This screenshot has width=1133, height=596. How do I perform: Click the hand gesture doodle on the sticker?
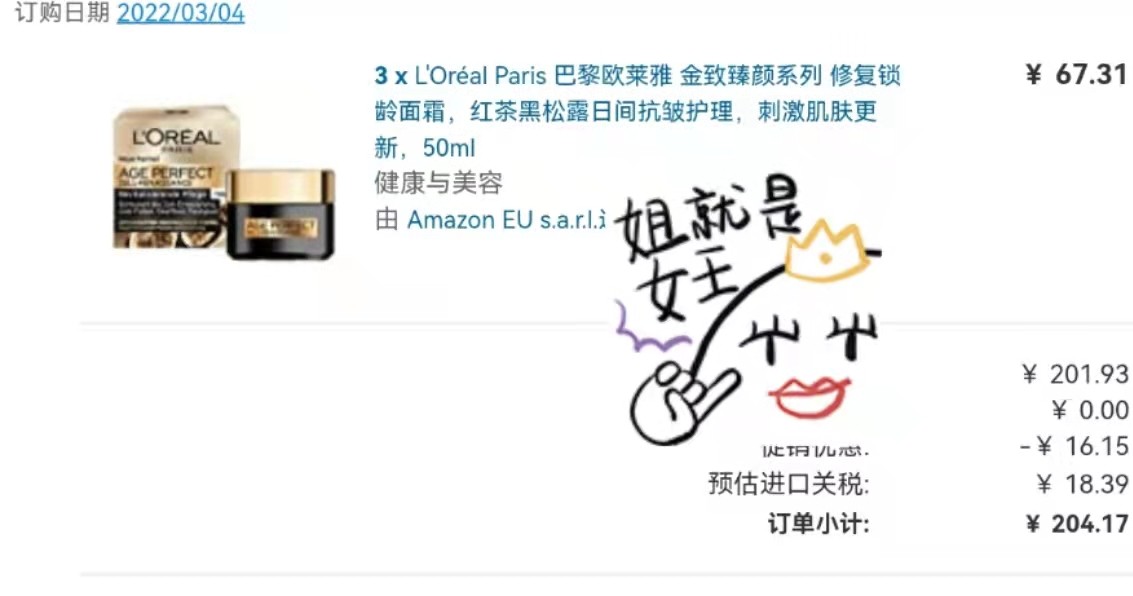point(681,400)
